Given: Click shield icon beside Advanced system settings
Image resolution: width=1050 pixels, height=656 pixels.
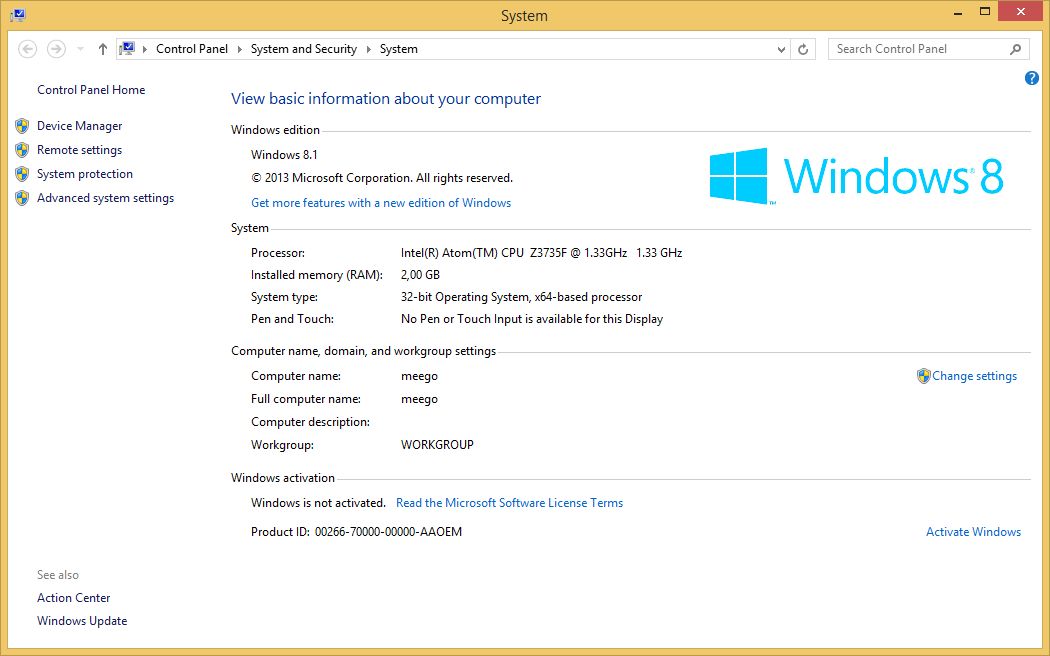Looking at the screenshot, I should 22,198.
